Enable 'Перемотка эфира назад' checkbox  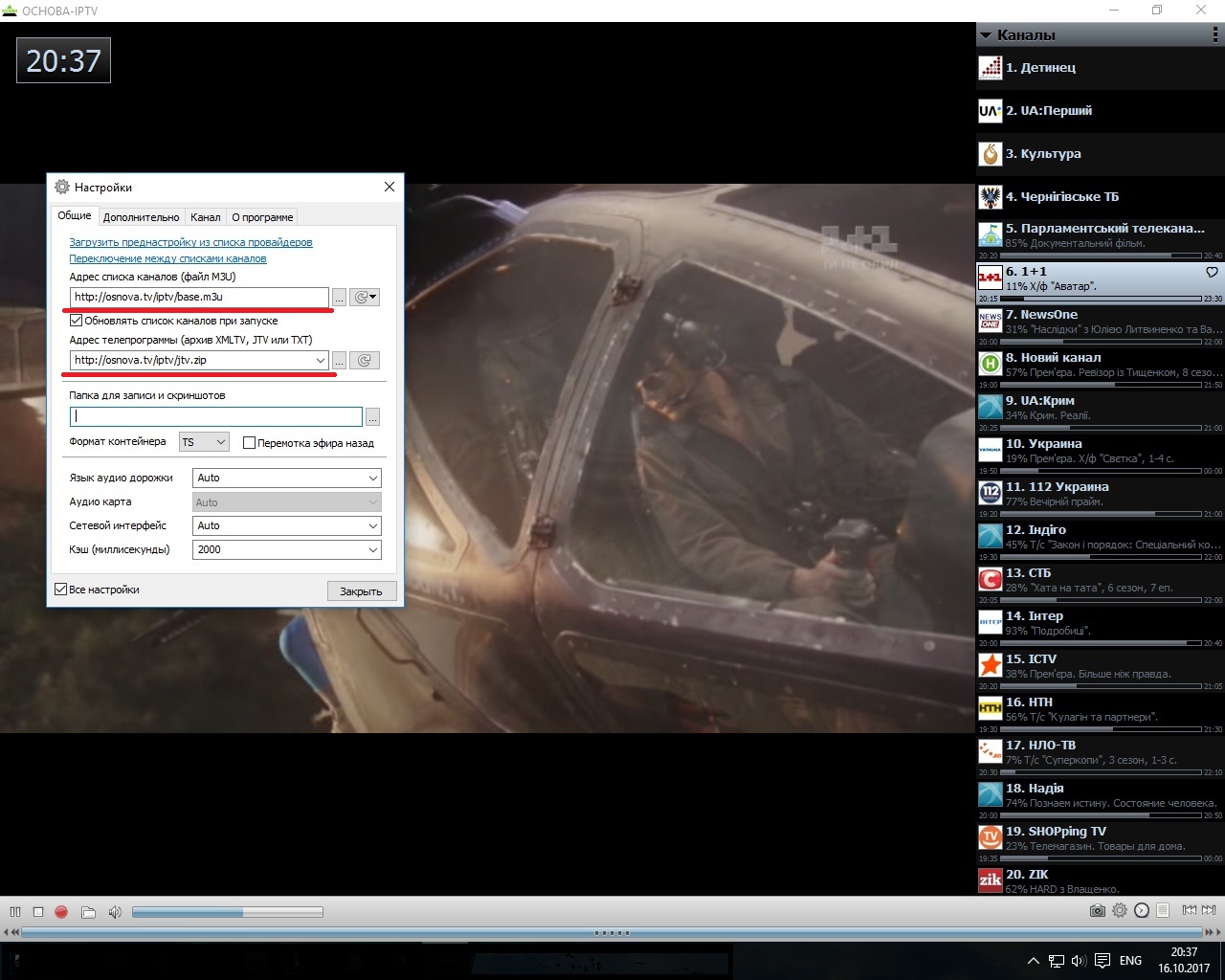249,443
